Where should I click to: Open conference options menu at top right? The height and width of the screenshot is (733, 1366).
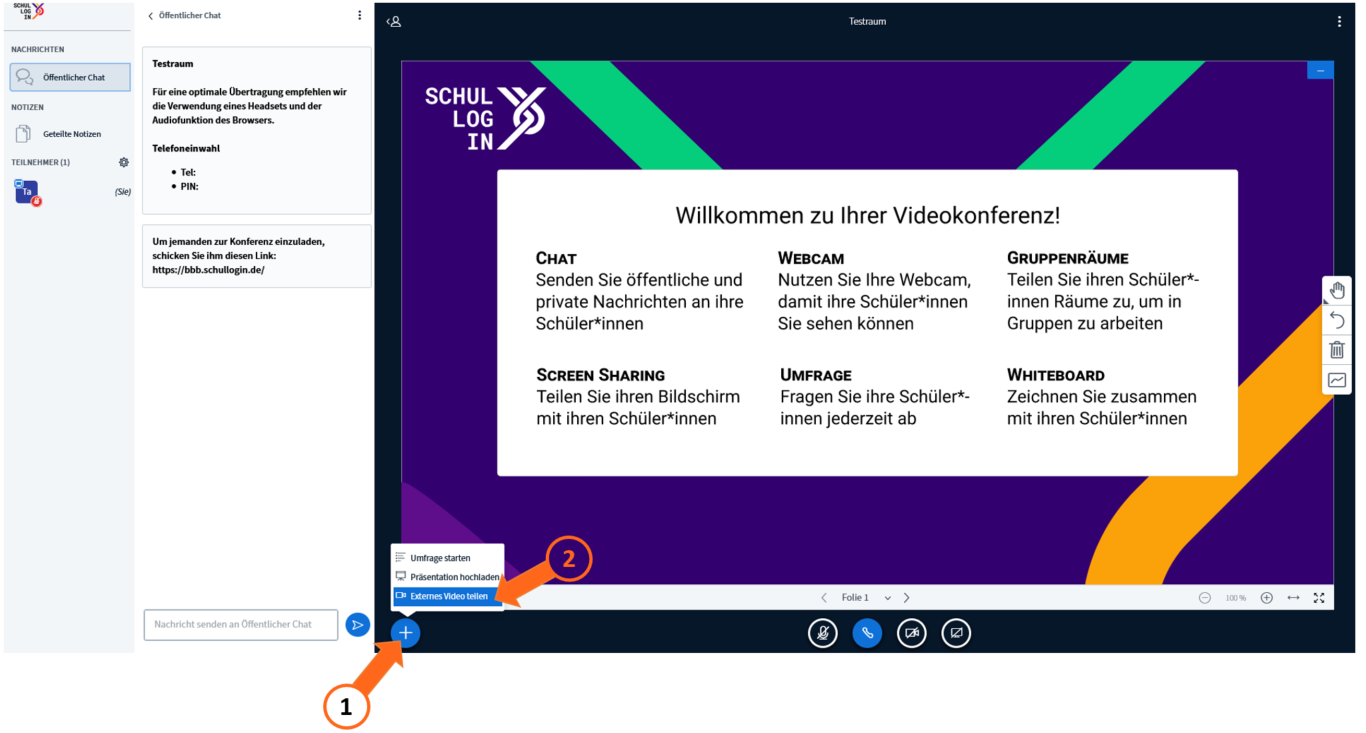[x=1340, y=21]
